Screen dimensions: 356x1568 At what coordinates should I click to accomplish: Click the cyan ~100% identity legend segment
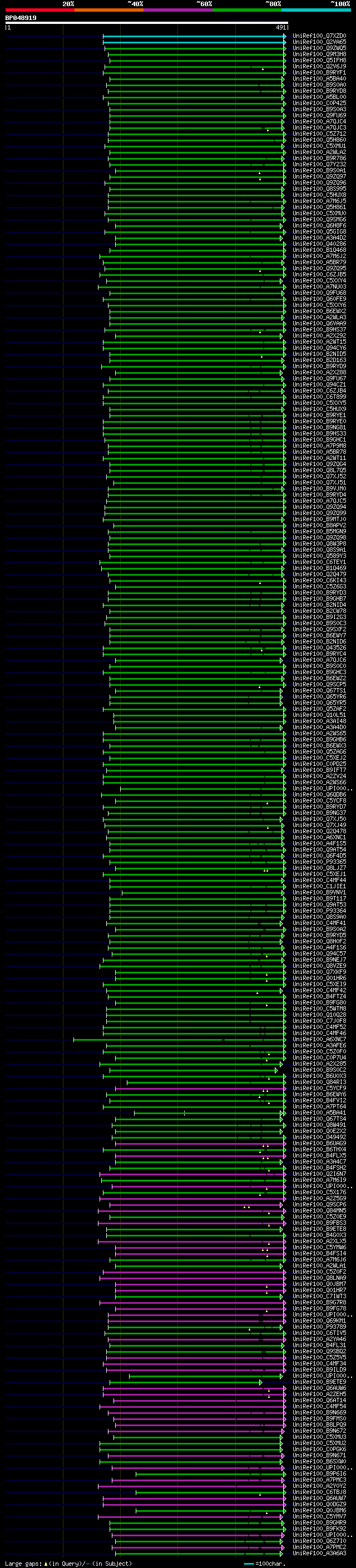point(317,10)
